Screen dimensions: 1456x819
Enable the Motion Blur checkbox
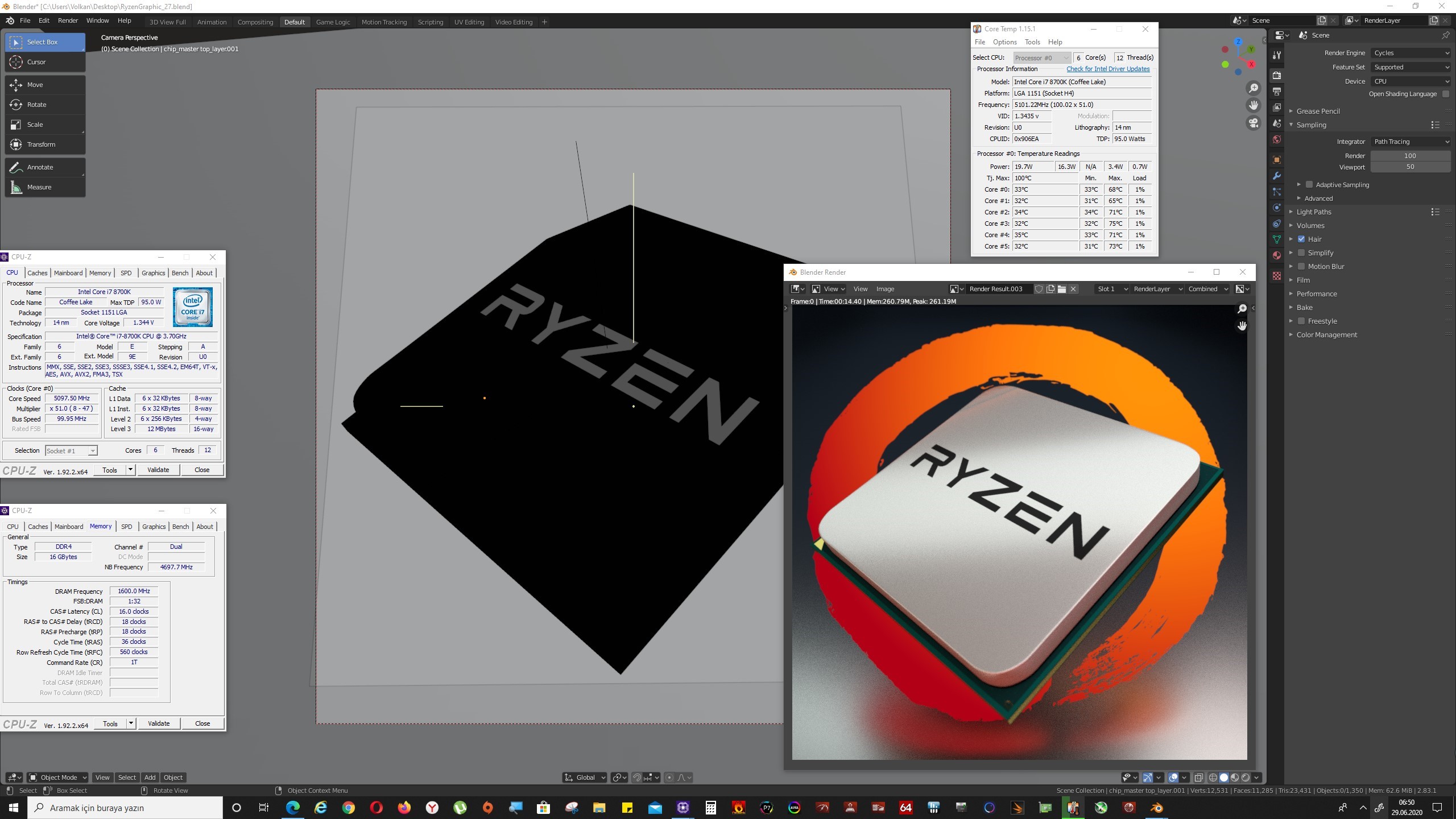click(x=1301, y=267)
